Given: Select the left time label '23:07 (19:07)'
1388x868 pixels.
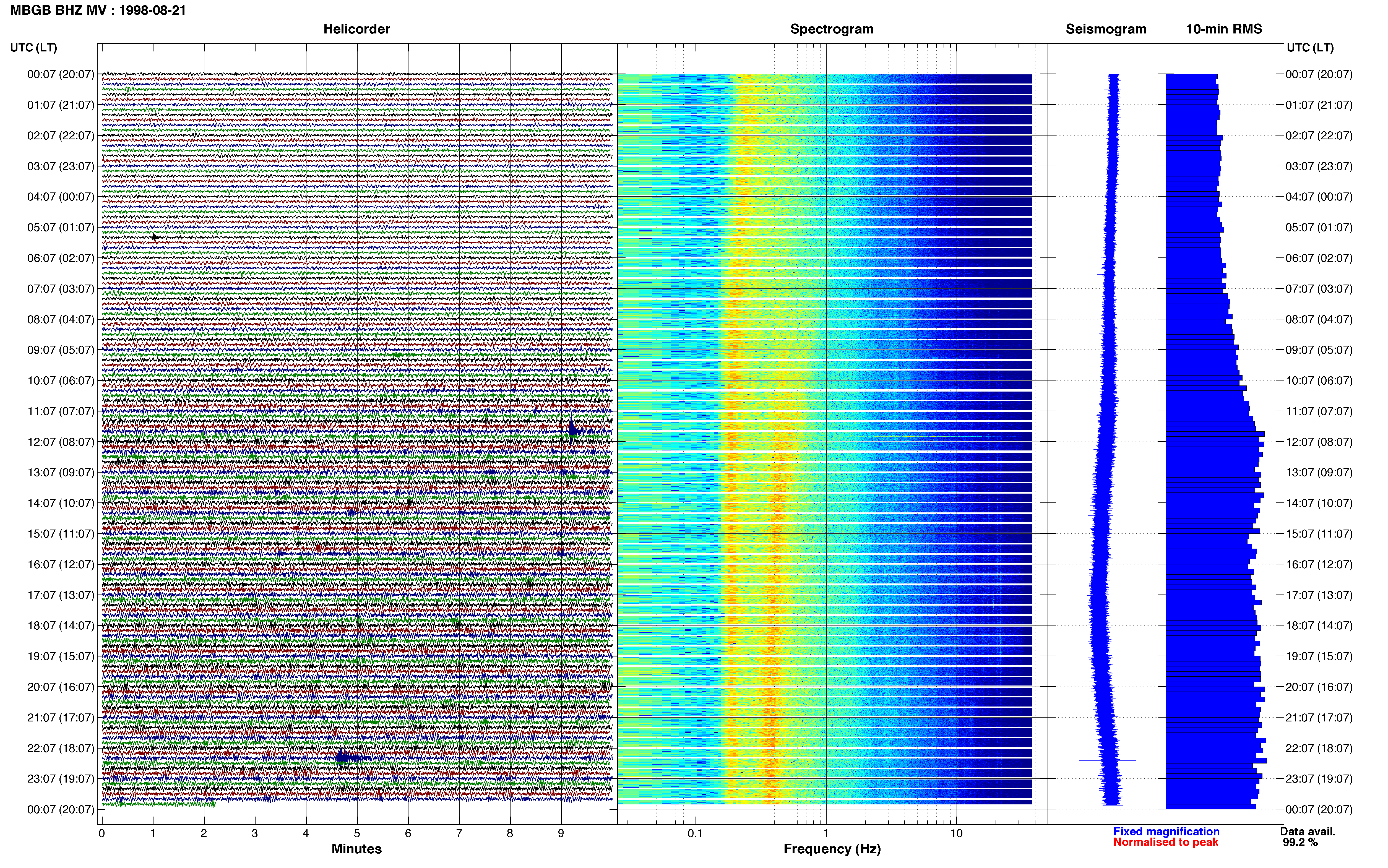Looking at the screenshot, I should coord(61,778).
